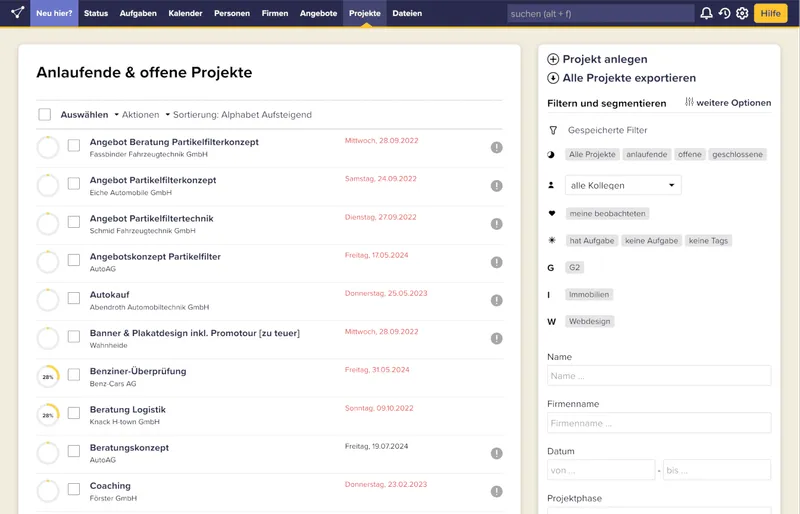The width and height of the screenshot is (800, 514).
Task: Click the paper plane logo icon
Action: pos(18,13)
